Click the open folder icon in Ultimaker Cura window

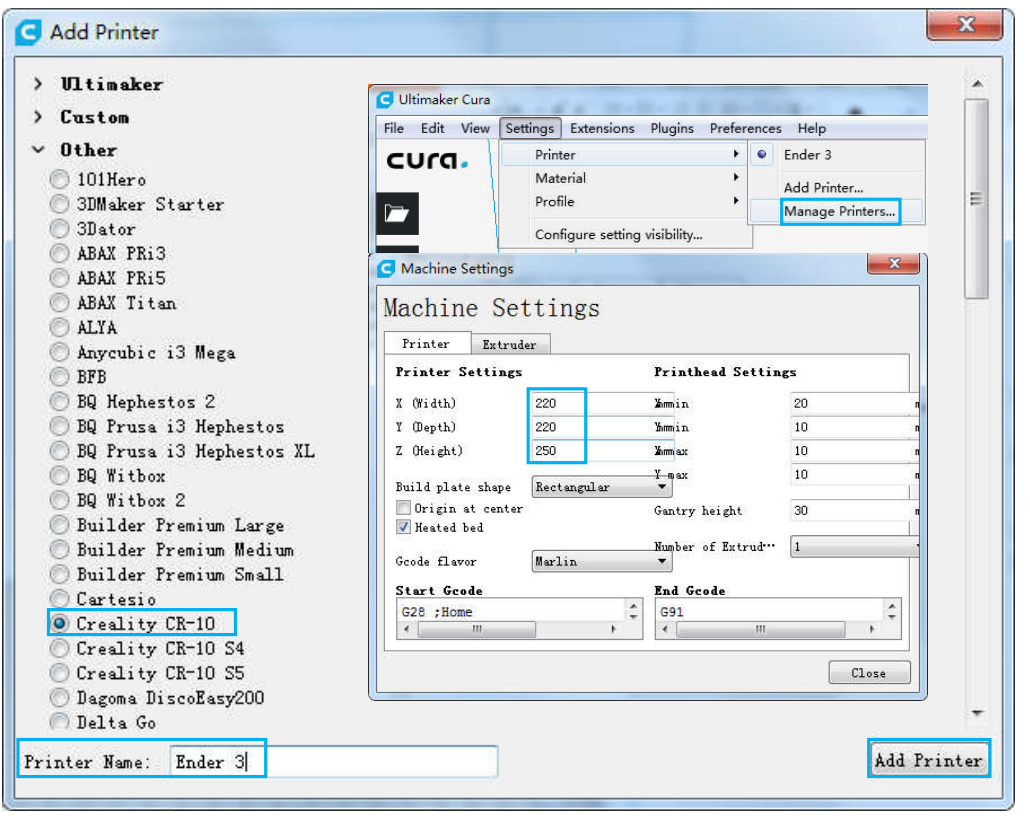pyautogui.click(x=397, y=213)
